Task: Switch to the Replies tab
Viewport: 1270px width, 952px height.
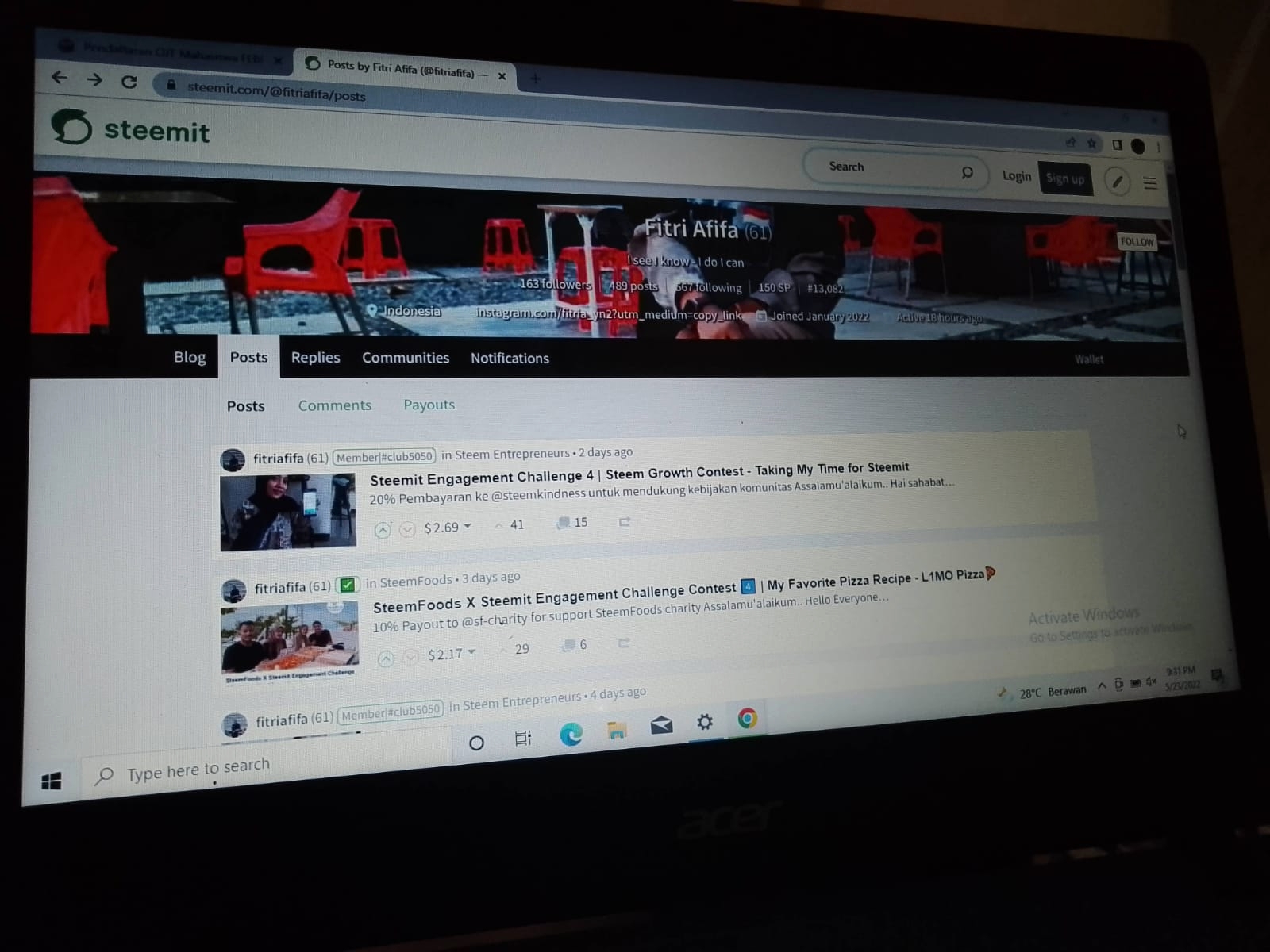Action: (315, 357)
